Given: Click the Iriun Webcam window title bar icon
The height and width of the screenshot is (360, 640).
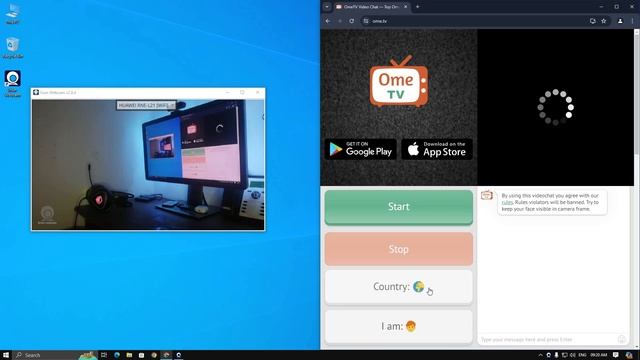Looking at the screenshot, I should 36,92.
